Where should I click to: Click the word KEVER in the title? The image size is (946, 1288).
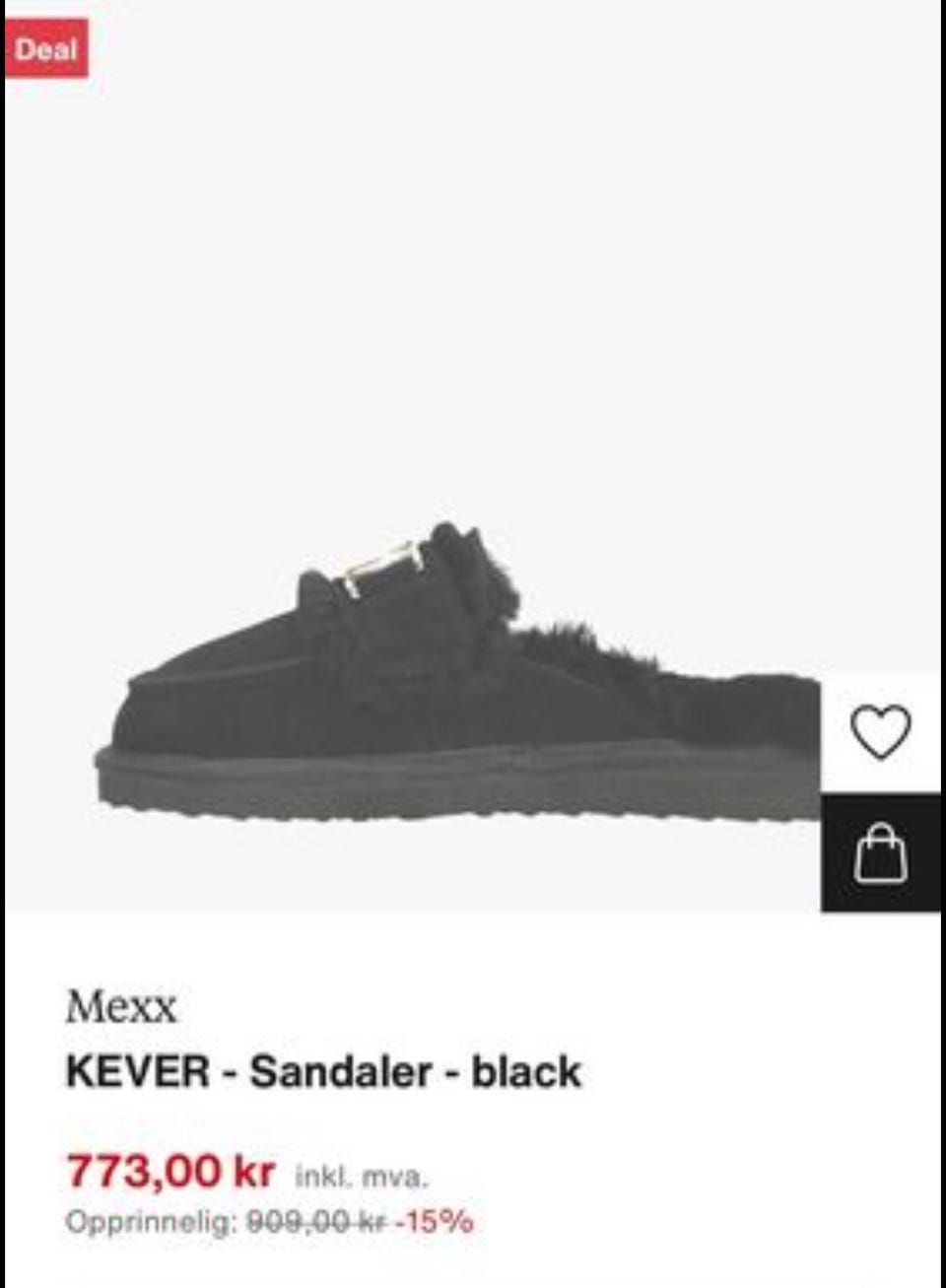(x=137, y=1071)
